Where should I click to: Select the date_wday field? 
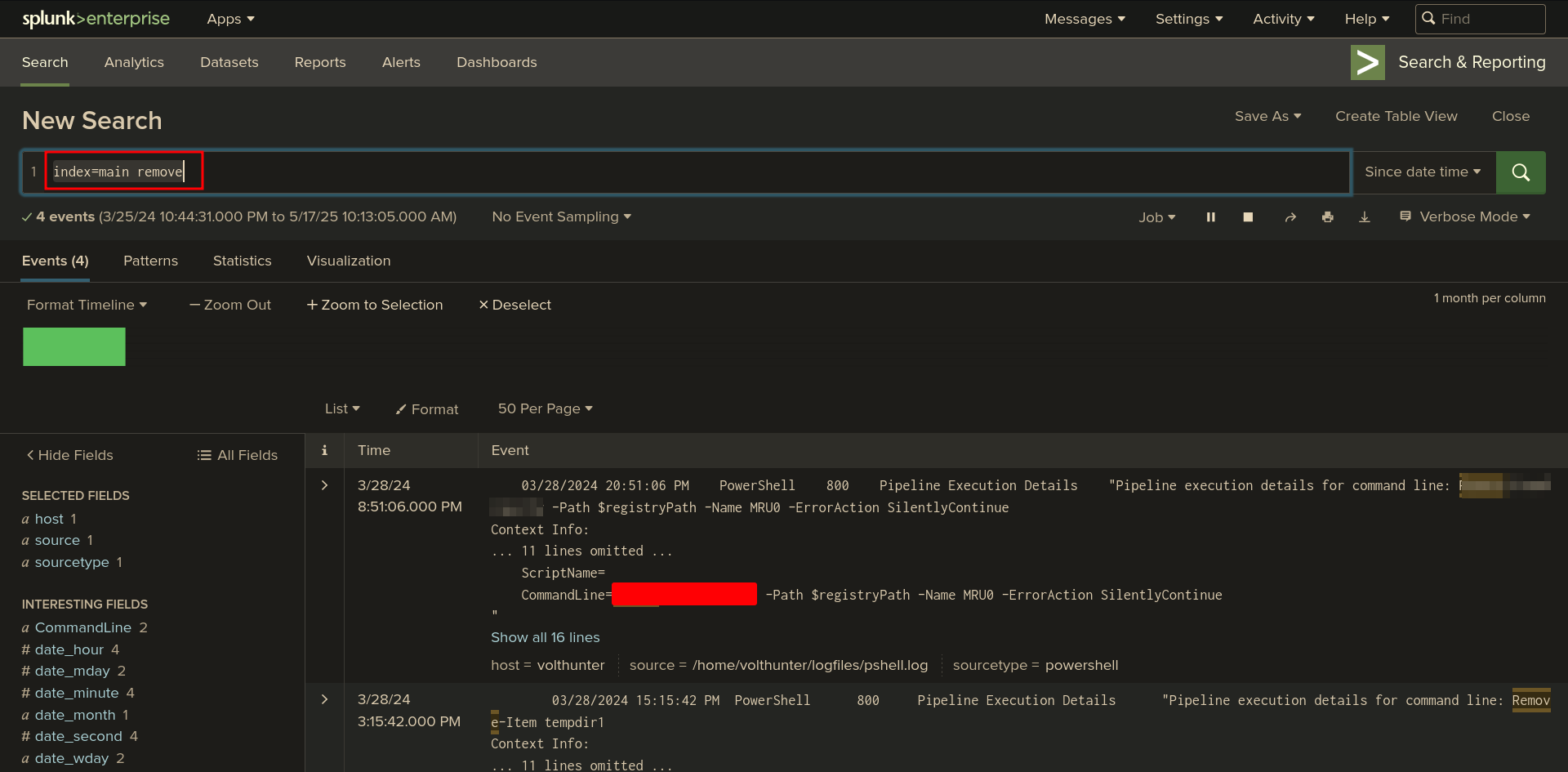(73, 758)
